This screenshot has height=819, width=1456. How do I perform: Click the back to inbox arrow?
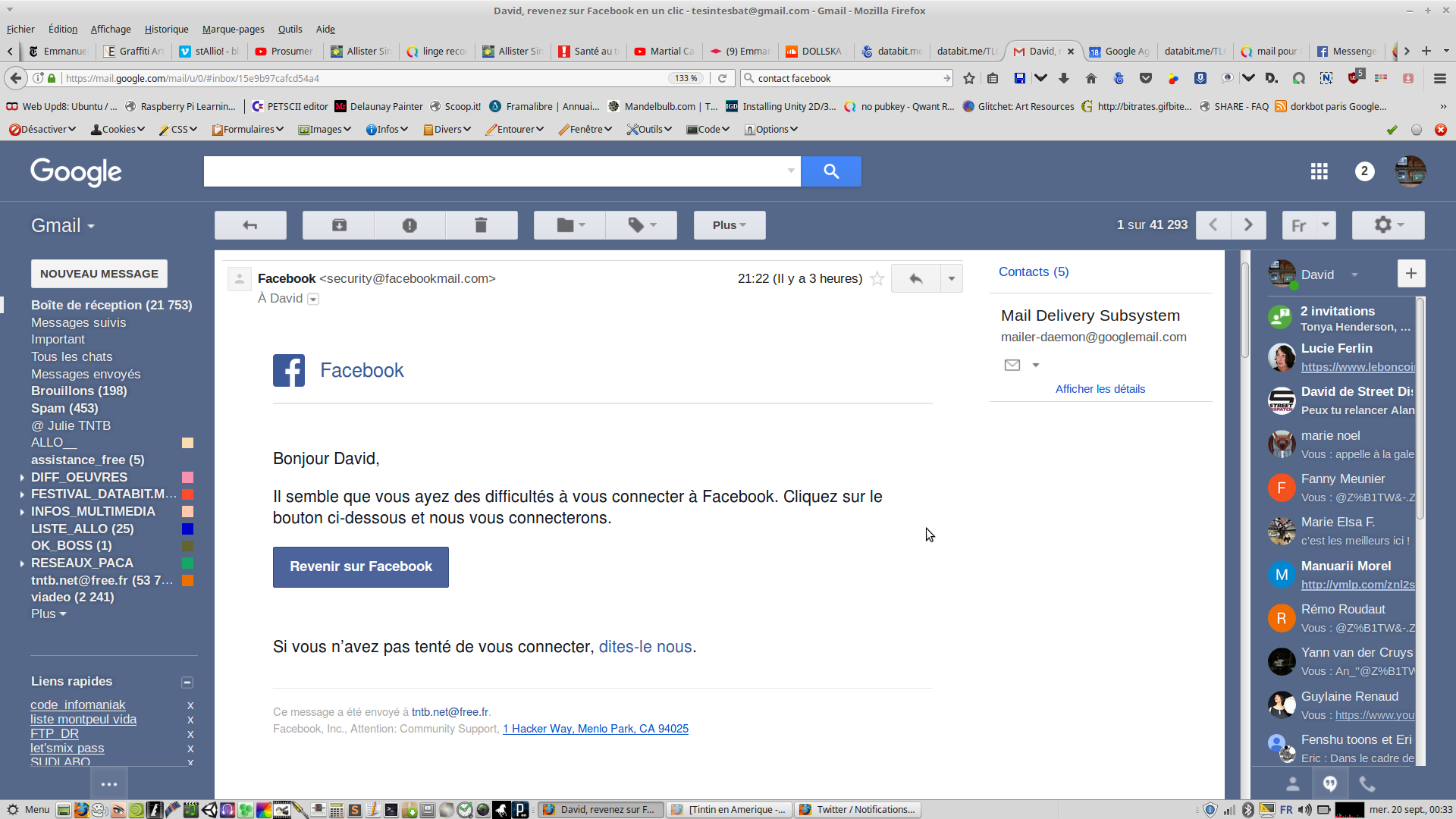tap(250, 225)
